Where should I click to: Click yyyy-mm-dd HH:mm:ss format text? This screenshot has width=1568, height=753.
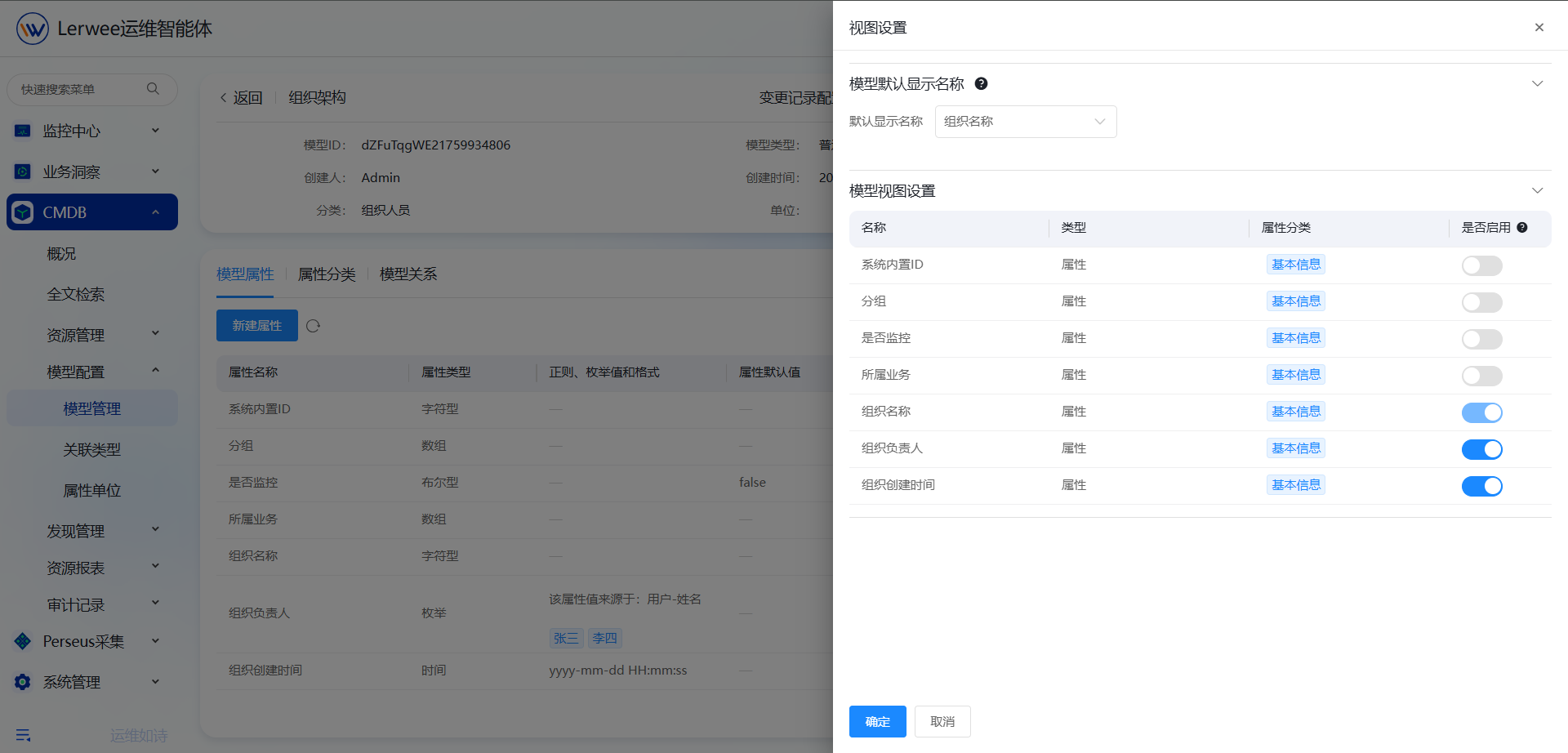pos(618,670)
